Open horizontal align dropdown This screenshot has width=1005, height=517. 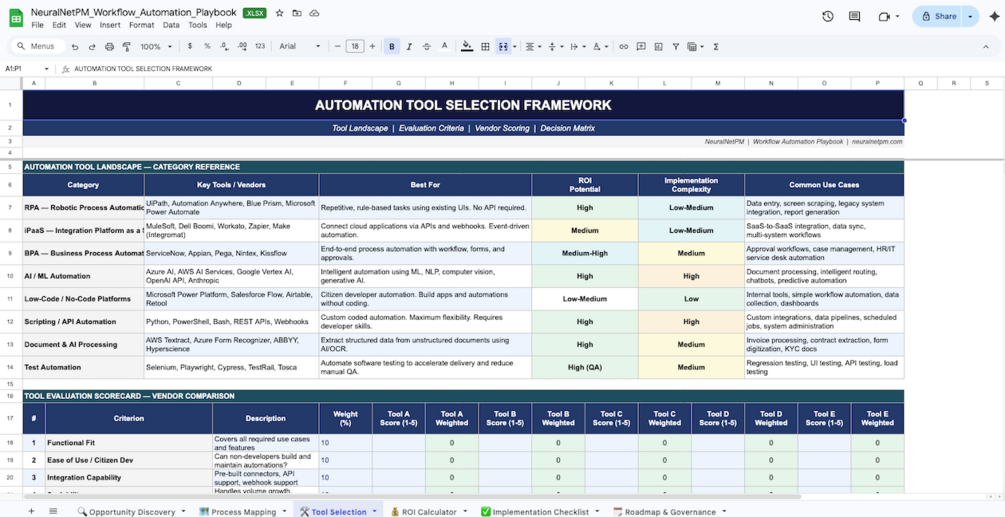[533, 47]
